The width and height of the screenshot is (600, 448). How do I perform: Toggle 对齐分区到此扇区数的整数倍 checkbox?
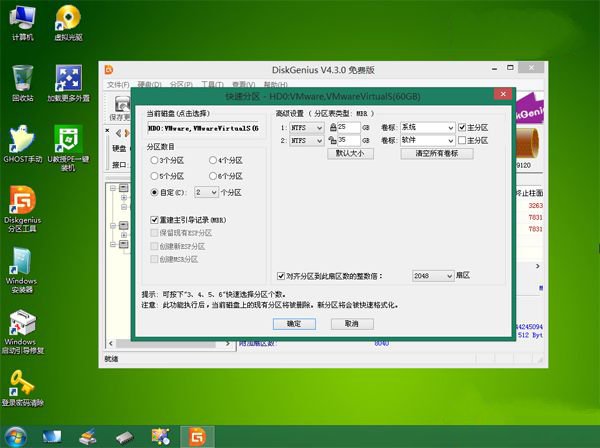[281, 276]
